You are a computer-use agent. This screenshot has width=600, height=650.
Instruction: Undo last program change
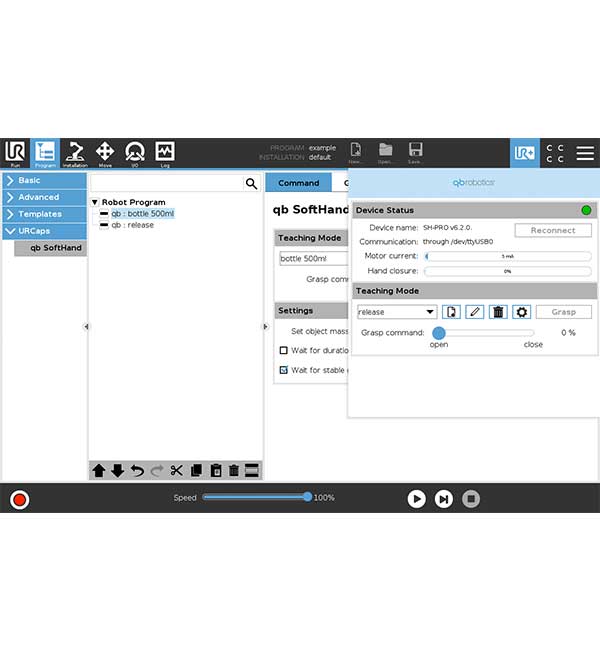137,471
